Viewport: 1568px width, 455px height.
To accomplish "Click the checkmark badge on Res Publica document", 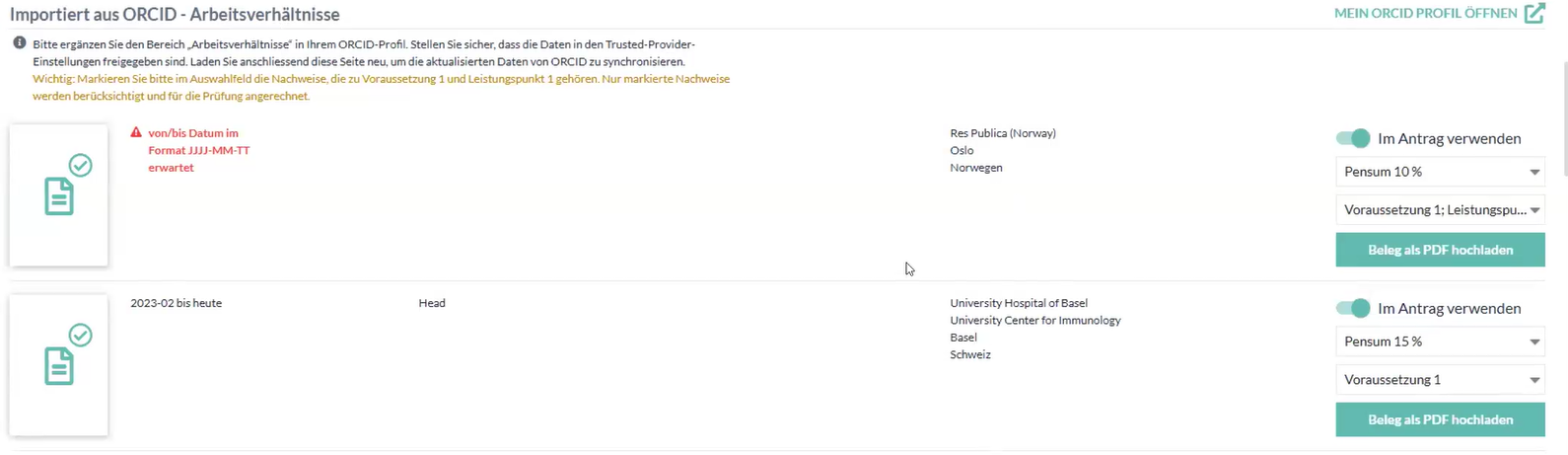I will click(80, 165).
